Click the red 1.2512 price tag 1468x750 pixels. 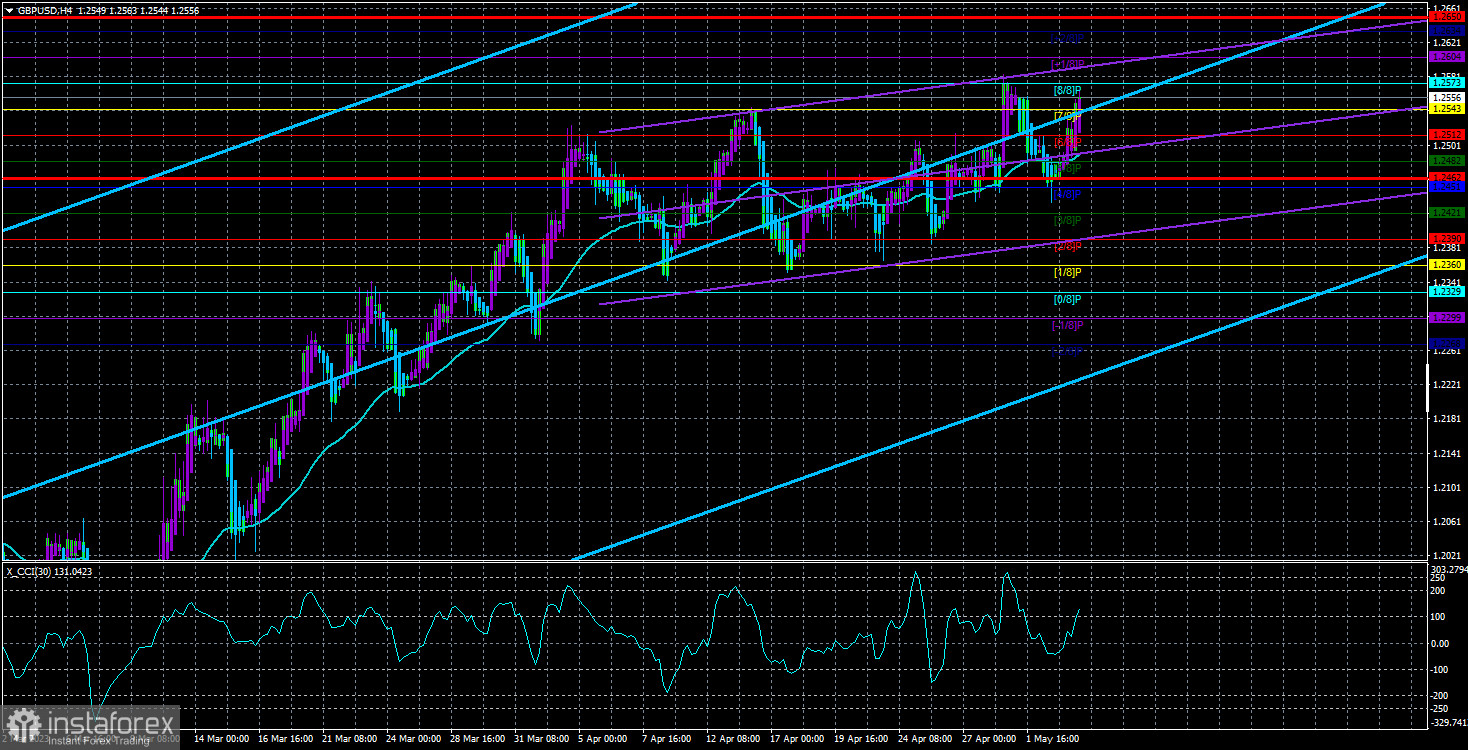(x=1447, y=135)
